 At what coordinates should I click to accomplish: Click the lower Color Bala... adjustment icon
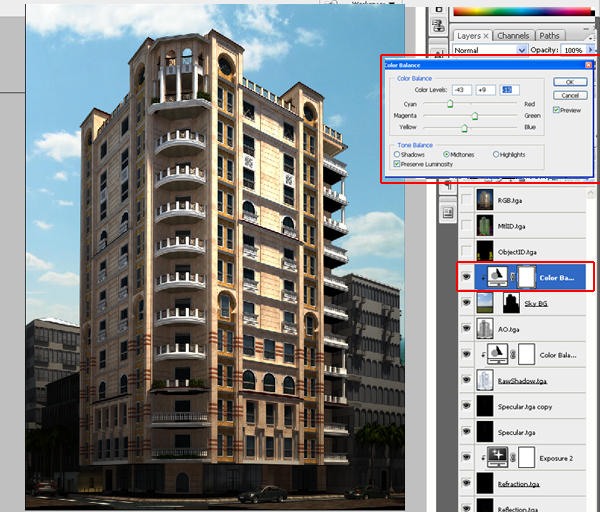coord(497,354)
